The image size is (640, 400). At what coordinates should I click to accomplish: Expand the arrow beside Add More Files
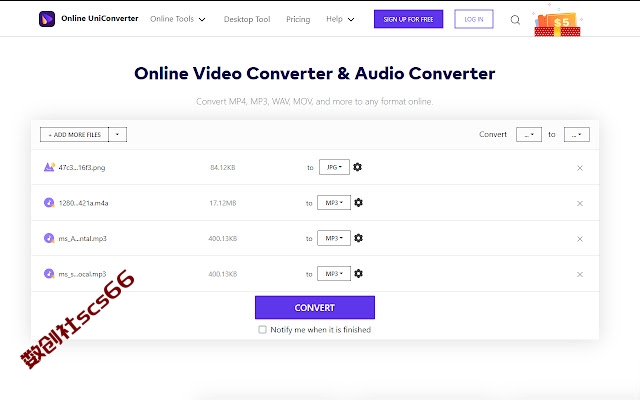click(118, 134)
